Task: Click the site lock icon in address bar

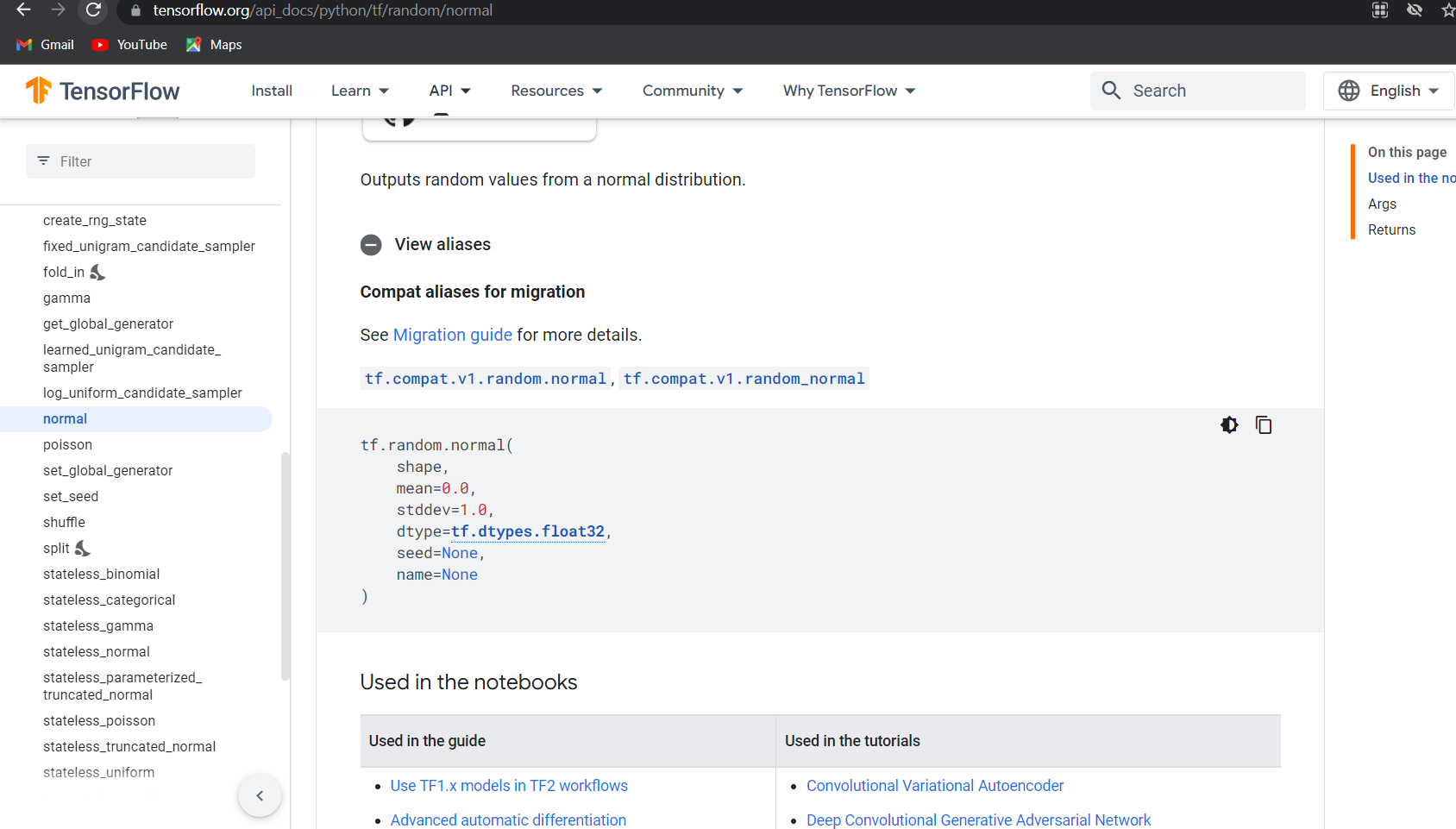Action: [x=135, y=11]
